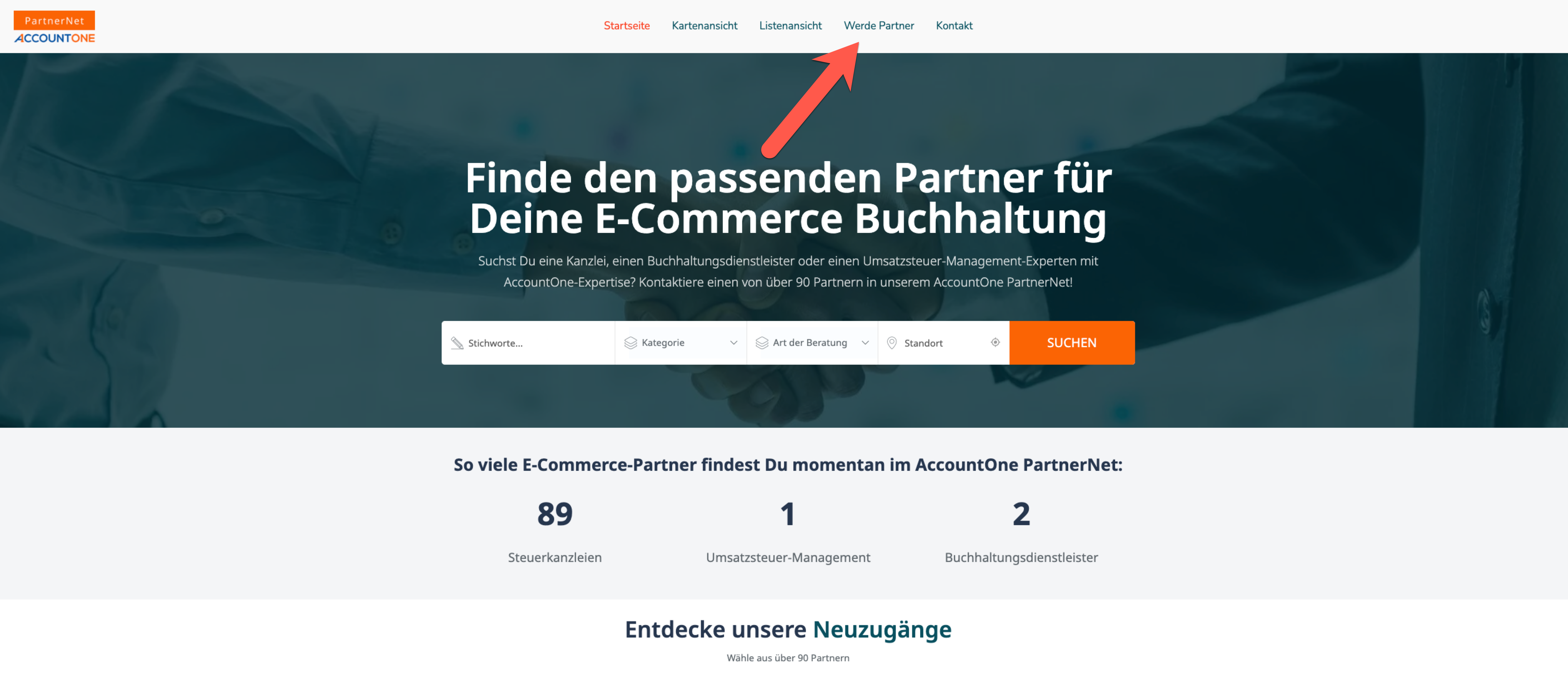This screenshot has width=1568, height=685.
Task: Open the Listenansicht page
Action: [790, 26]
